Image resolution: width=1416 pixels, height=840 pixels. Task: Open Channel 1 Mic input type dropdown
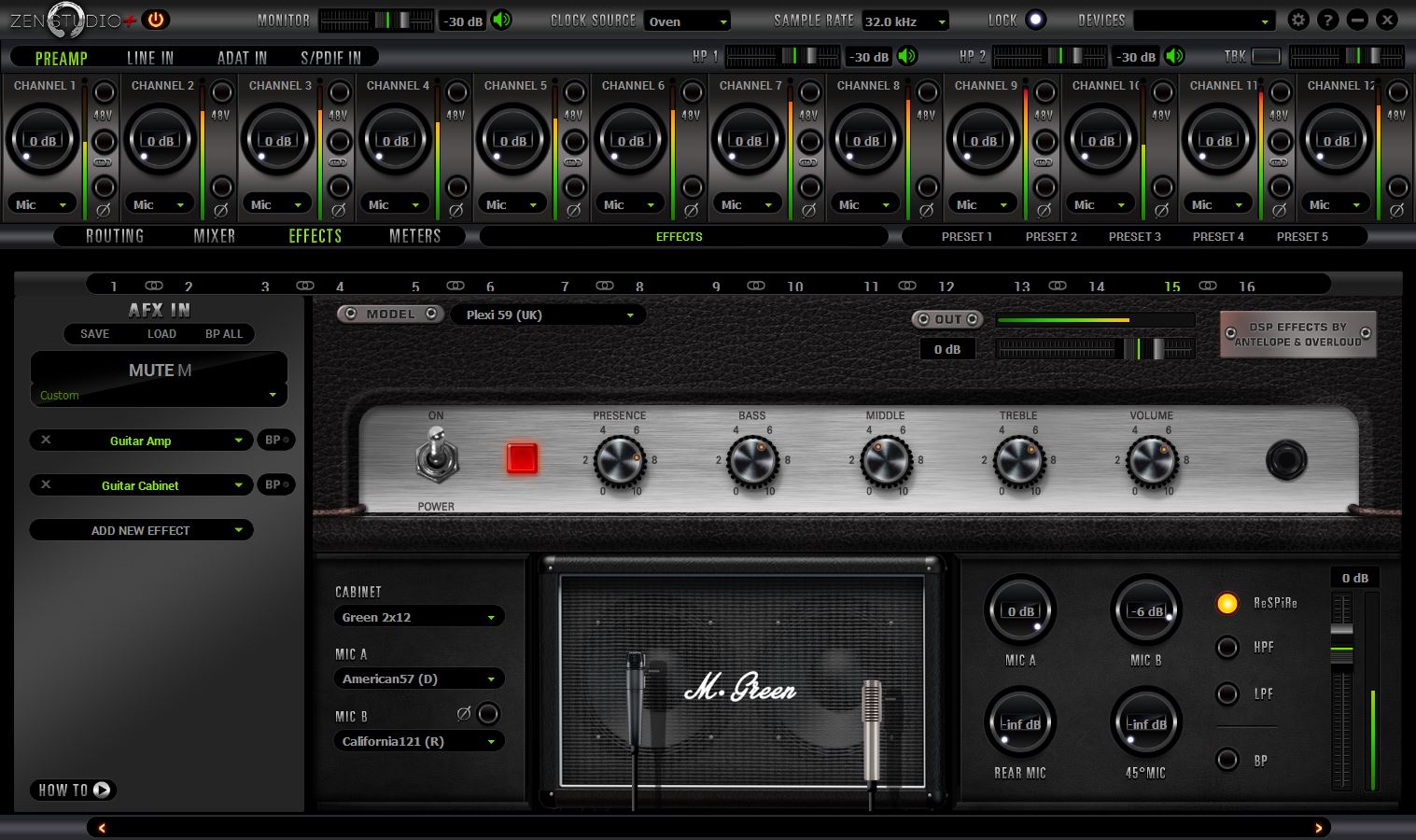42,204
